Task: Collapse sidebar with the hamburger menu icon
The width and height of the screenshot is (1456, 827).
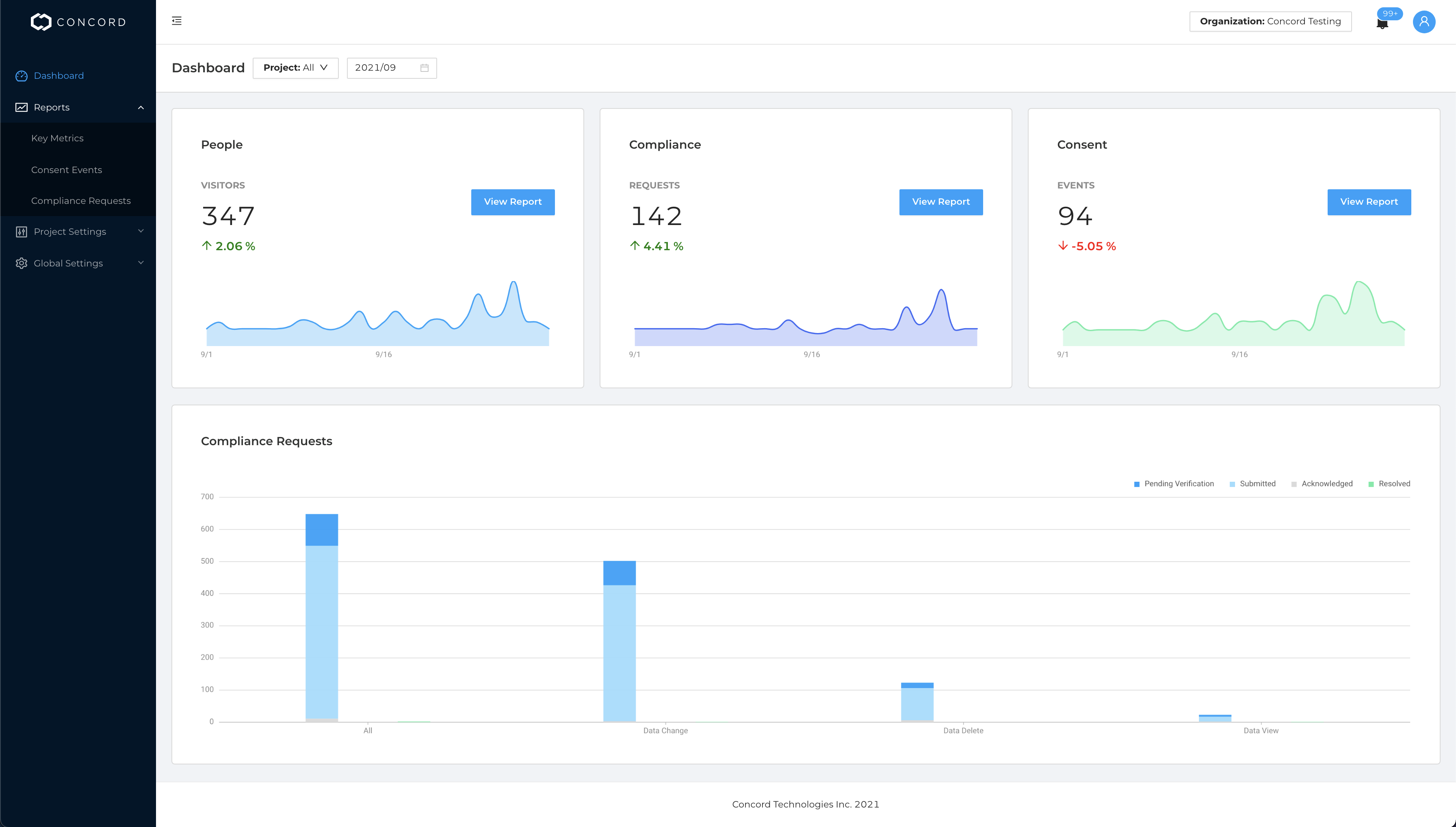Action: [177, 21]
